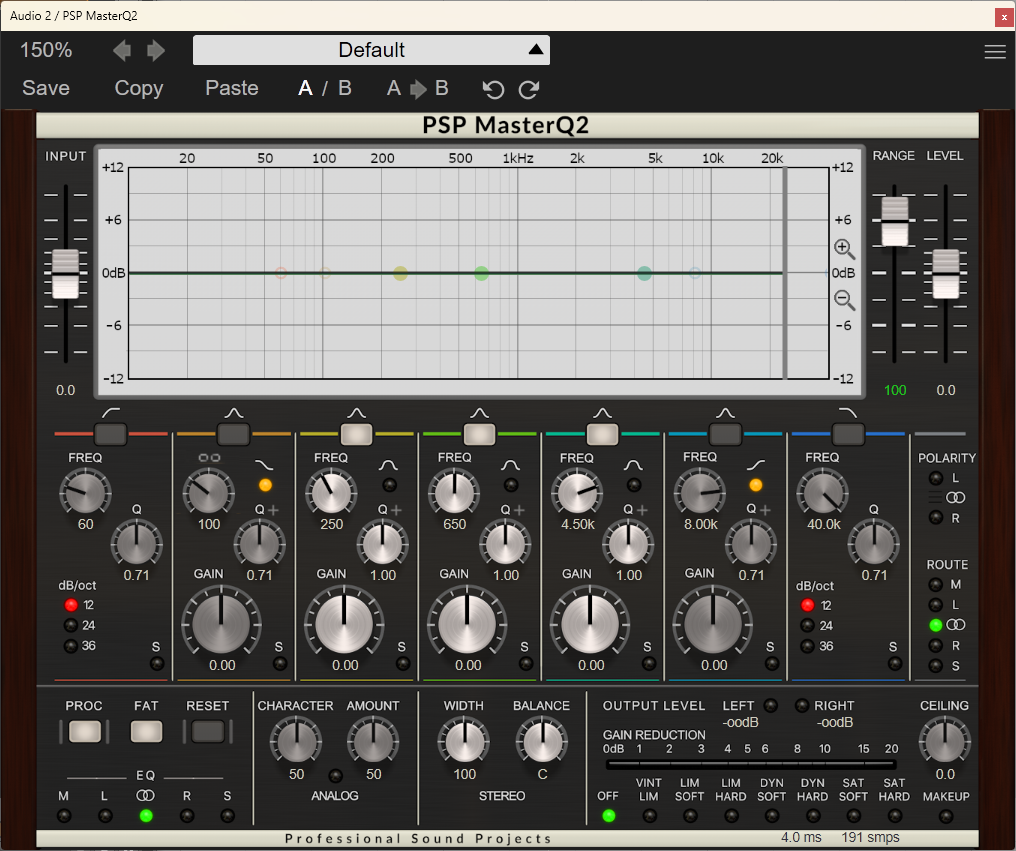
Task: Click Save in the preset bar
Action: pyautogui.click(x=46, y=88)
